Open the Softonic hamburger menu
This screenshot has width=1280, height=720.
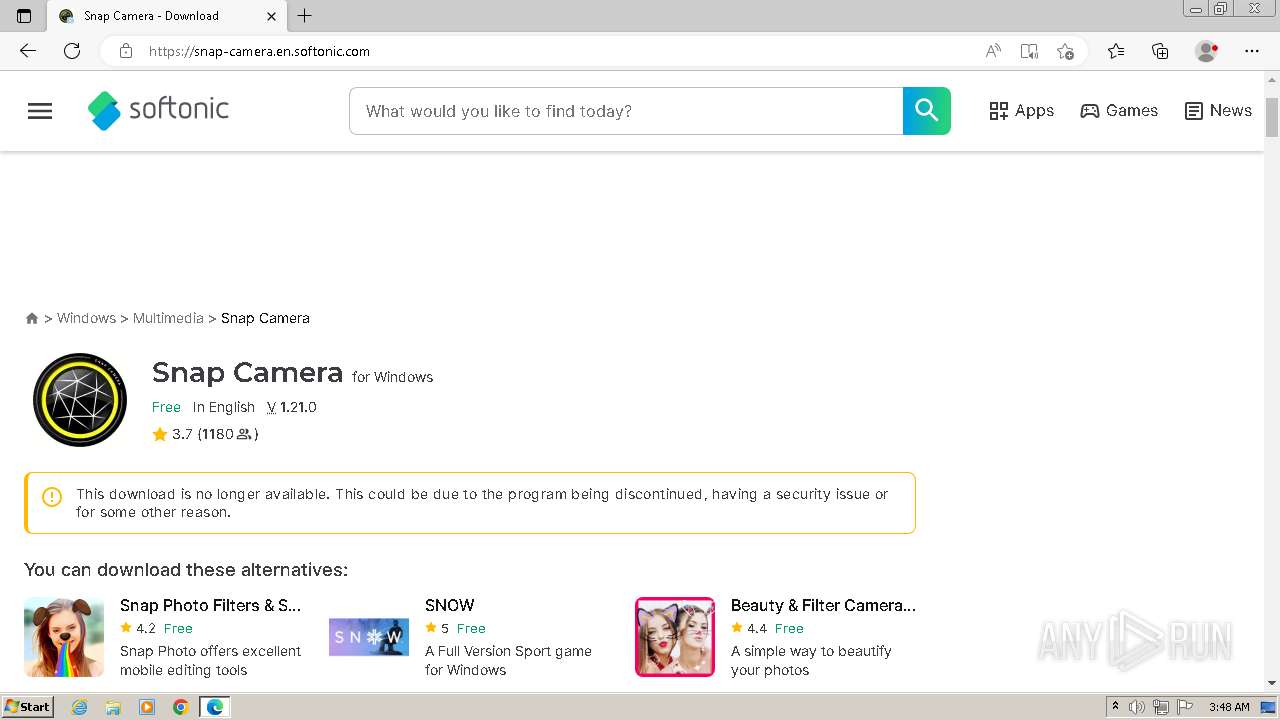click(x=40, y=111)
